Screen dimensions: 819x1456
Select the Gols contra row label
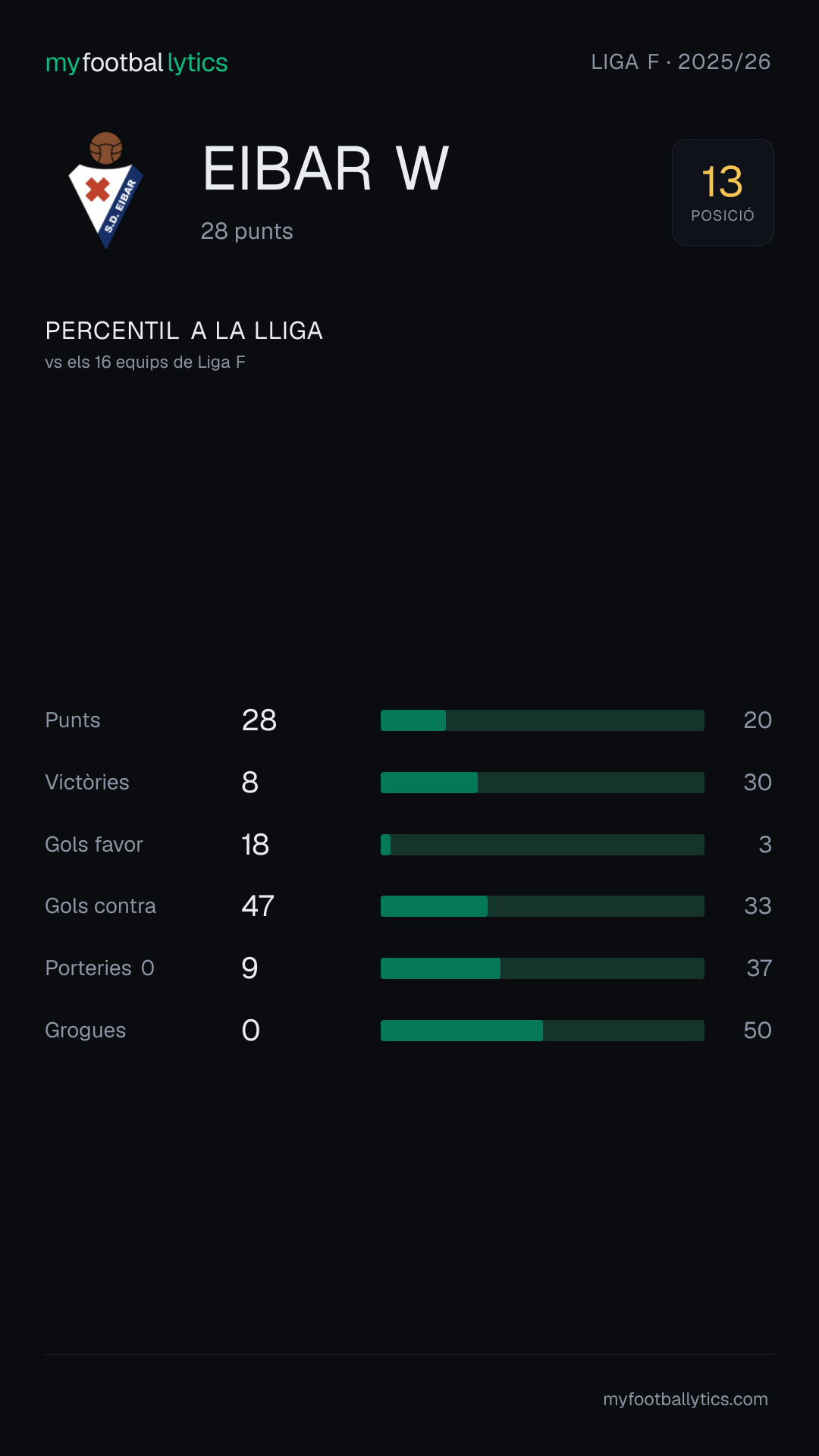click(x=101, y=906)
